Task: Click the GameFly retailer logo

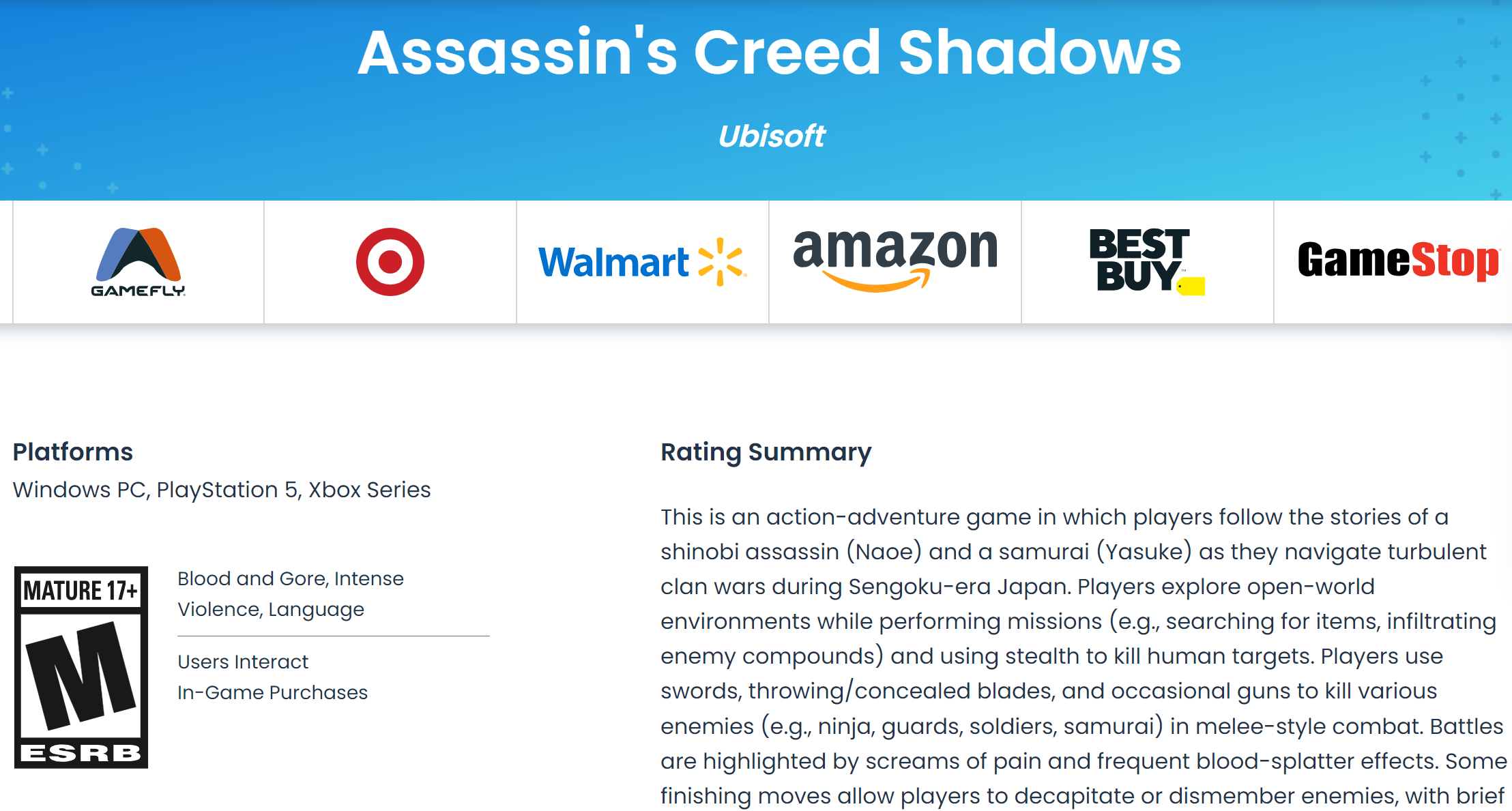Action: pyautogui.click(x=139, y=262)
